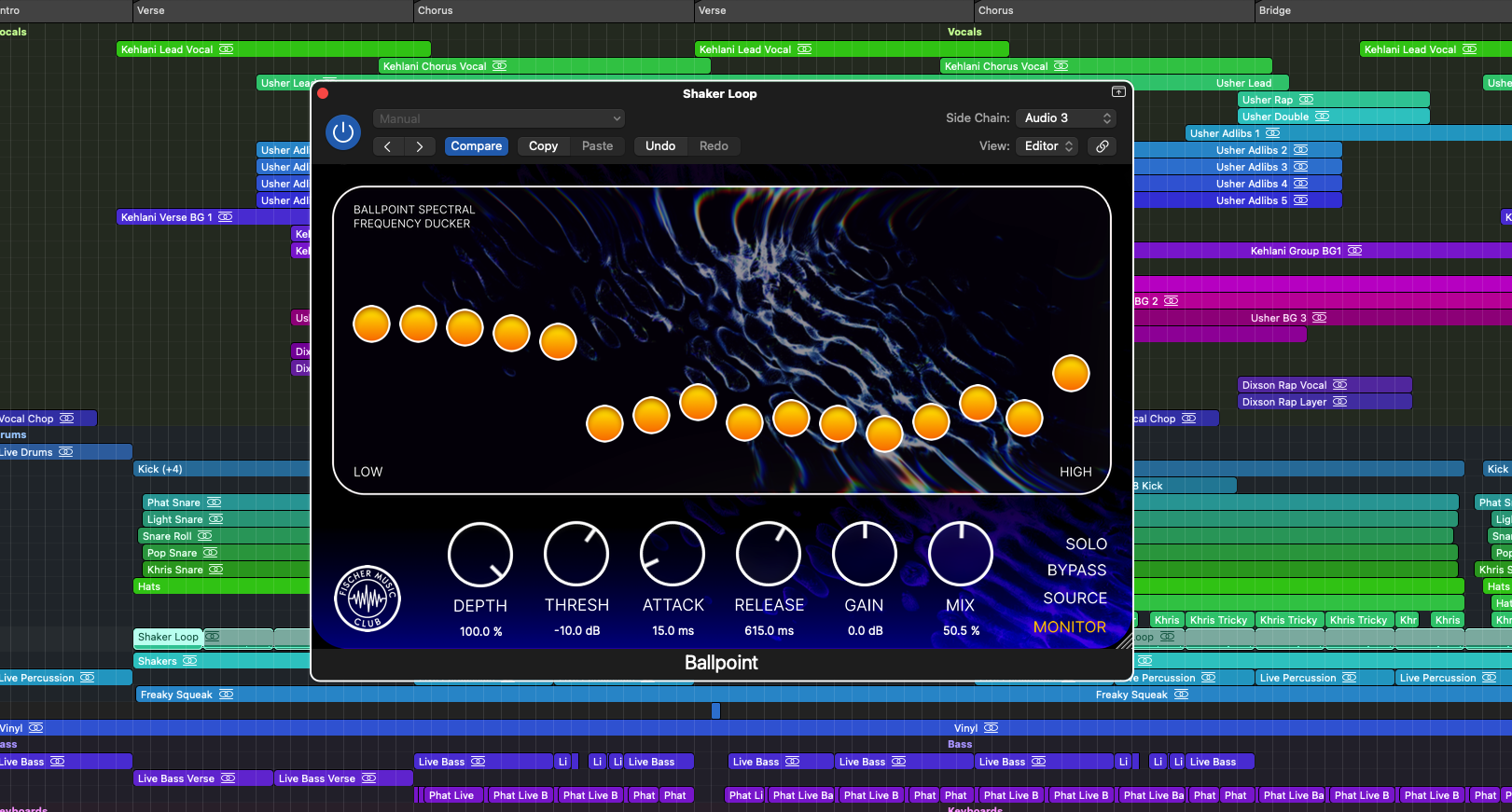Screen dimensions: 1512x812
Task: Click the loop icon on Dixson Rap Layer region
Action: pos(1340,402)
